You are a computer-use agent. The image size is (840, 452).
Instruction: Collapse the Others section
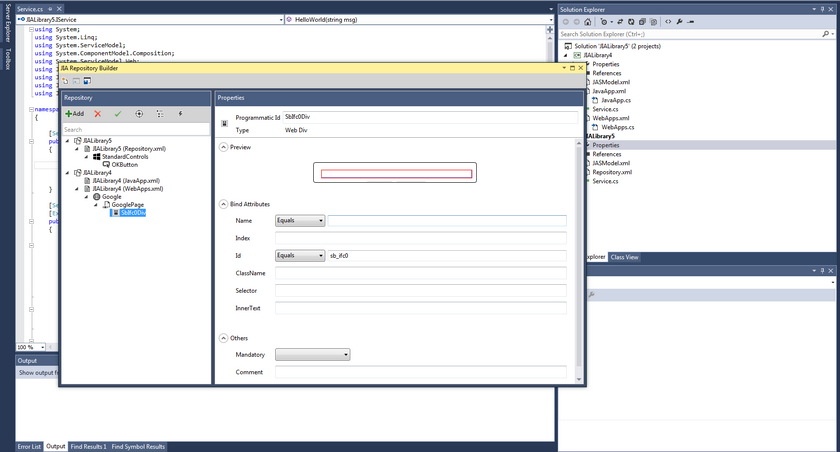pyautogui.click(x=223, y=338)
